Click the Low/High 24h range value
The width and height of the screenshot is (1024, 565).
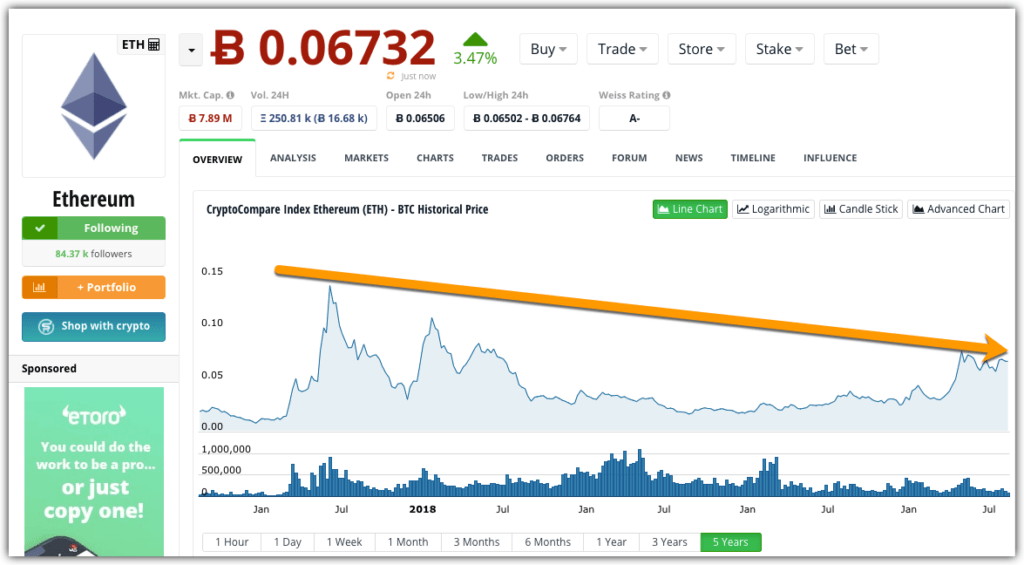(x=526, y=118)
